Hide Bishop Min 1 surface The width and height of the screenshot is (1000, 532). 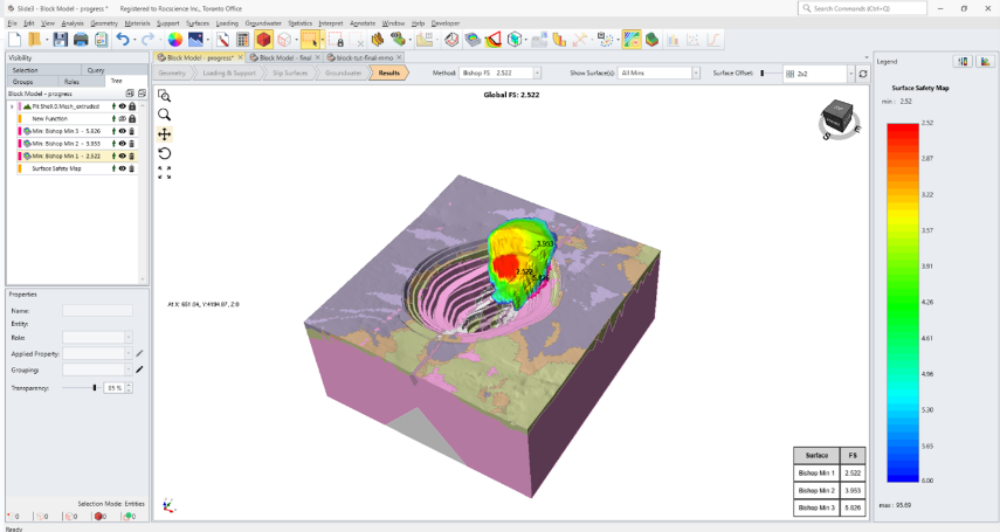pyautogui.click(x=122, y=156)
